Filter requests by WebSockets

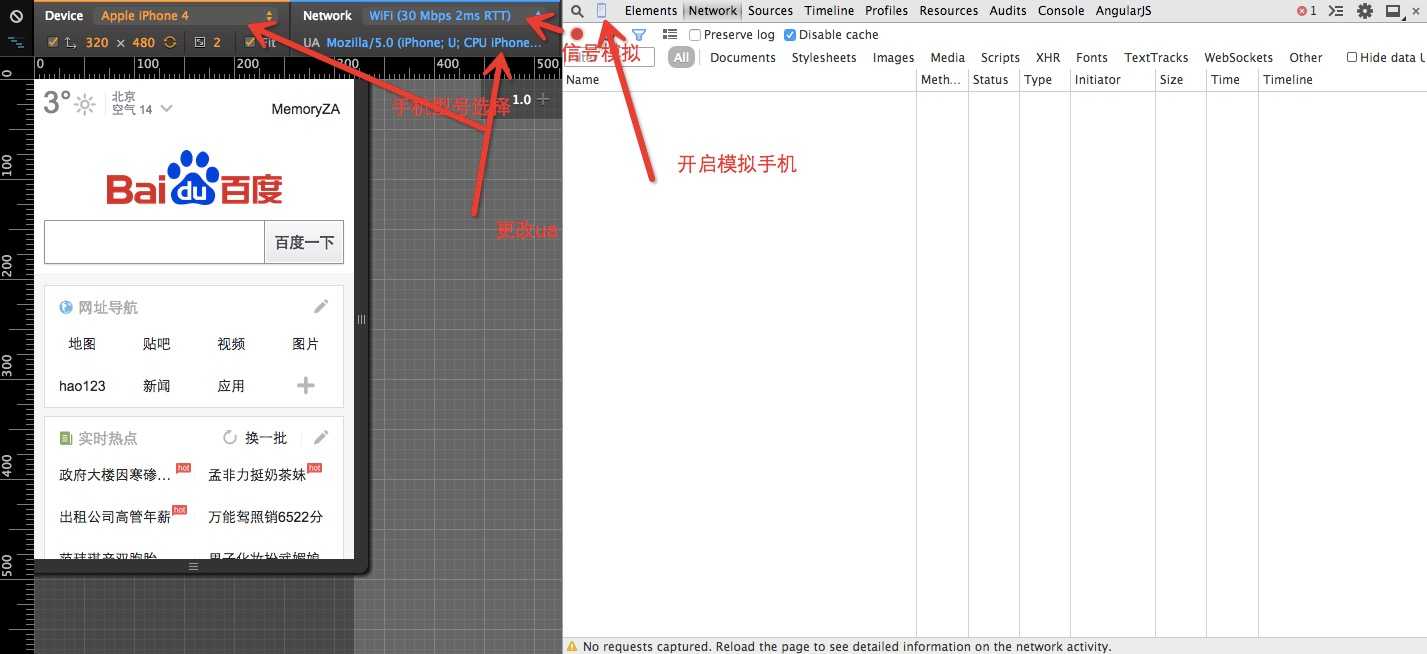(1238, 57)
